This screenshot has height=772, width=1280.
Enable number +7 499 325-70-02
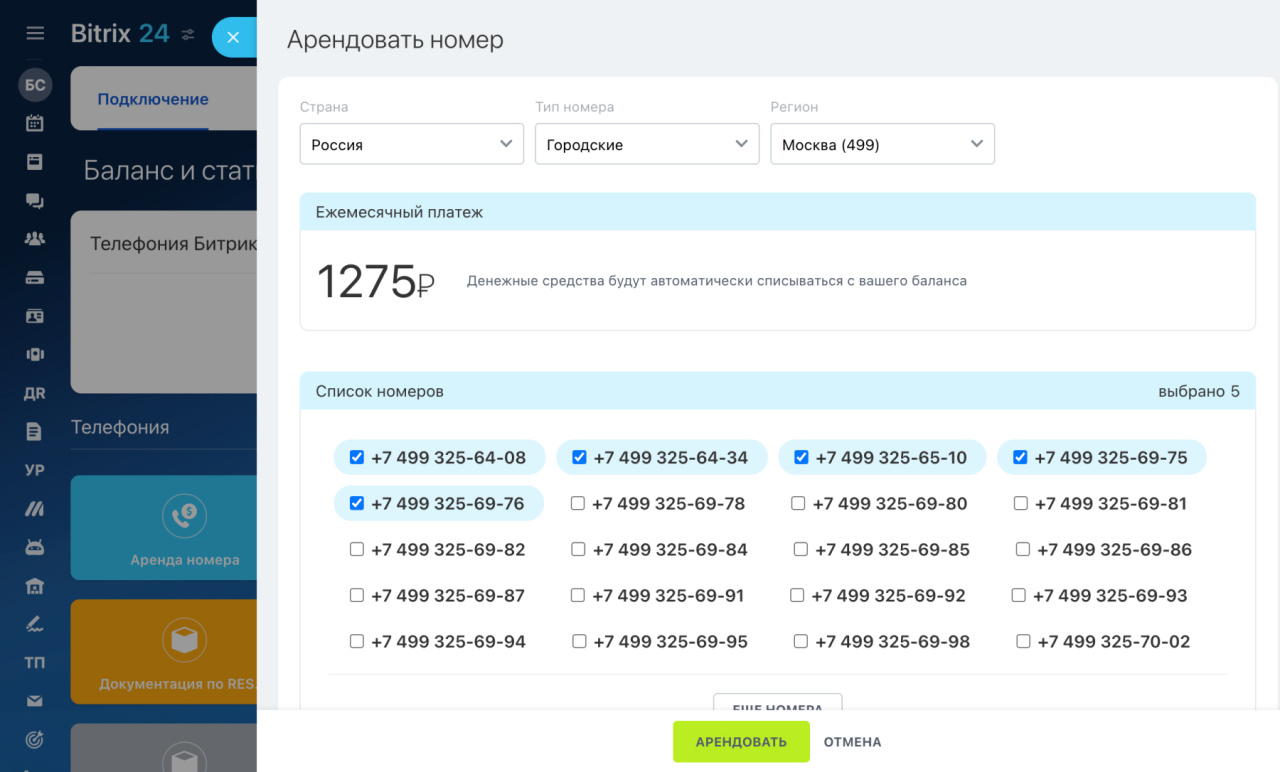[1023, 641]
